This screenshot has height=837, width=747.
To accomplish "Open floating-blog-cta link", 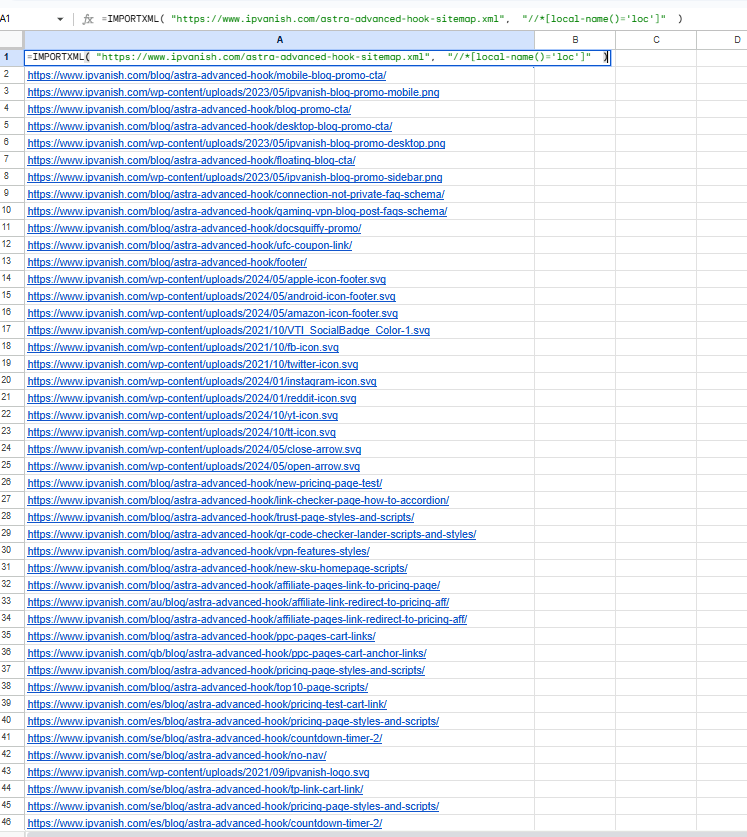I will (x=191, y=160).
